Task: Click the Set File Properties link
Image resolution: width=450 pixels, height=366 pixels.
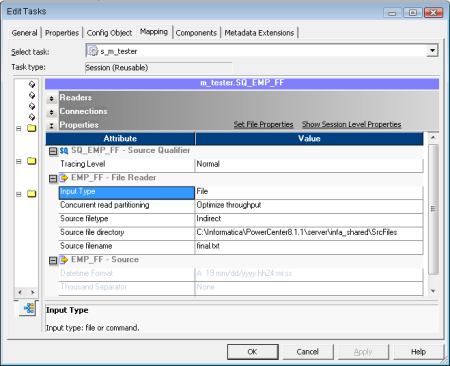Action: click(263, 124)
